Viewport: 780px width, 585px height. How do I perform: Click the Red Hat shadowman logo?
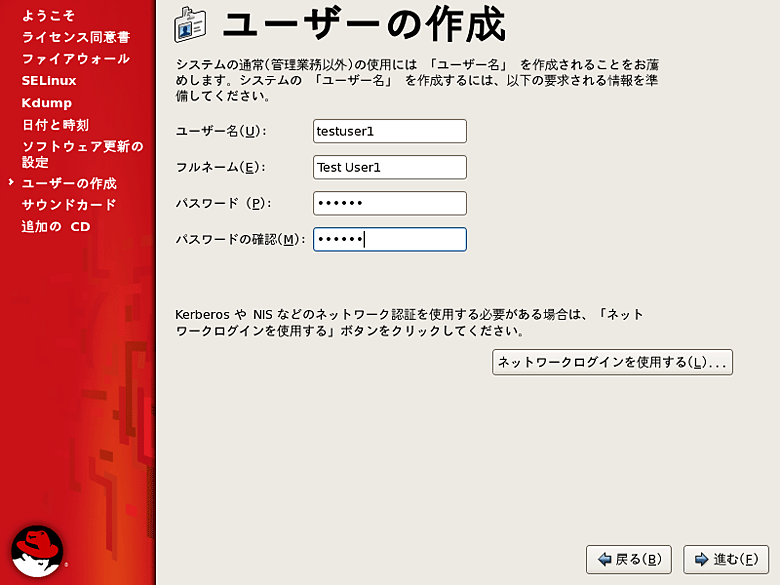pyautogui.click(x=38, y=551)
